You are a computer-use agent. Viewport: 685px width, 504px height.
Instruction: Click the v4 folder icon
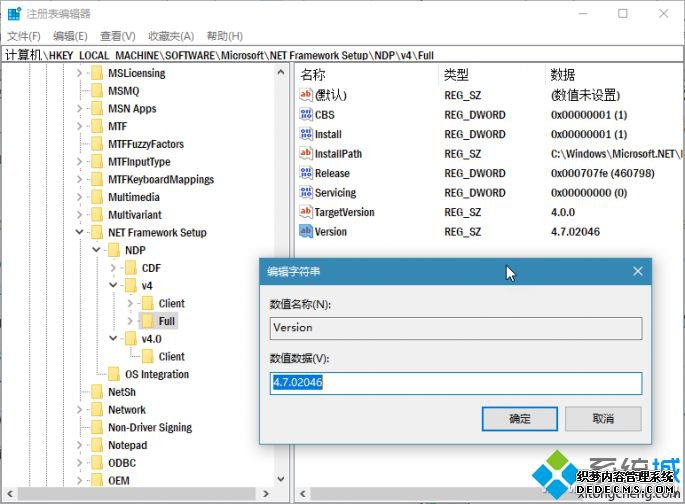click(x=131, y=286)
